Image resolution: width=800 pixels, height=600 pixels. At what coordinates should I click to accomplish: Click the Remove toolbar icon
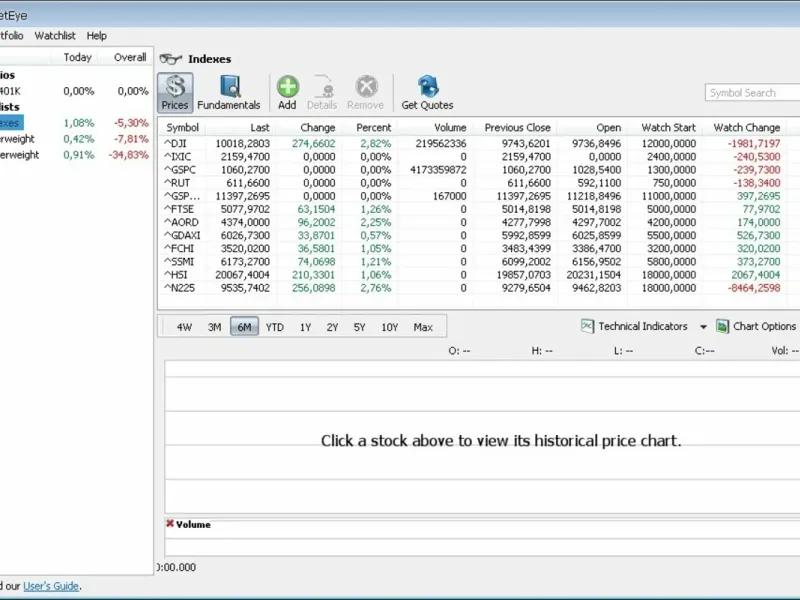point(365,93)
